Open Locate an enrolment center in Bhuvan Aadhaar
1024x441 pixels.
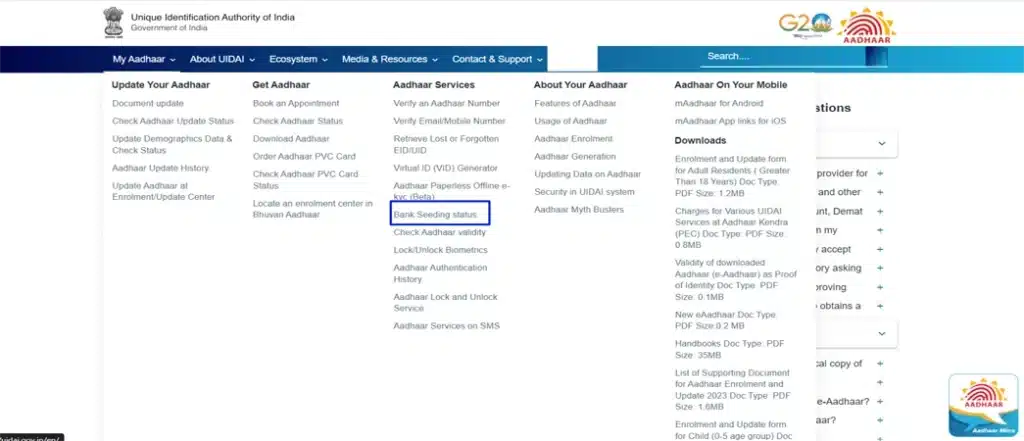313,209
